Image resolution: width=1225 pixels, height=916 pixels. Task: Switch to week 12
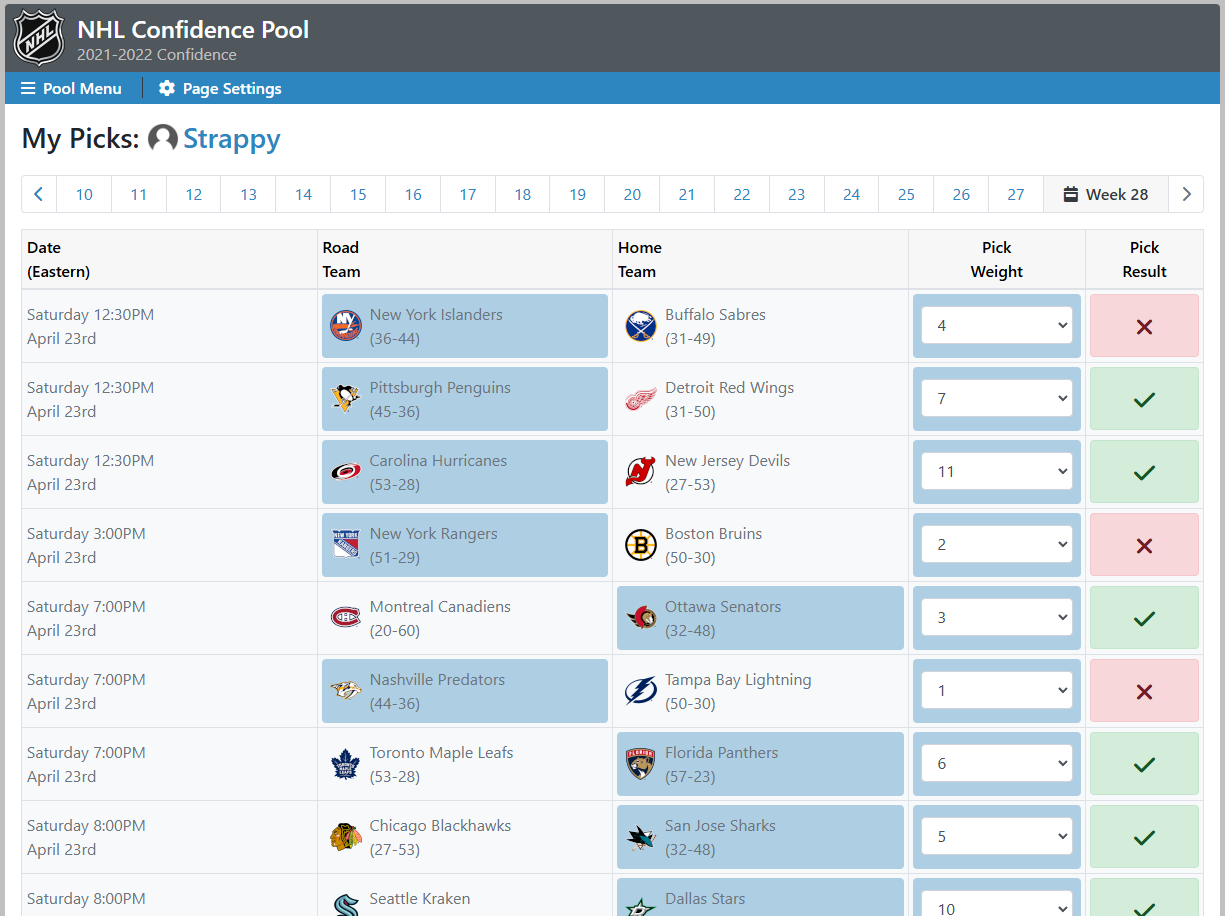(194, 195)
